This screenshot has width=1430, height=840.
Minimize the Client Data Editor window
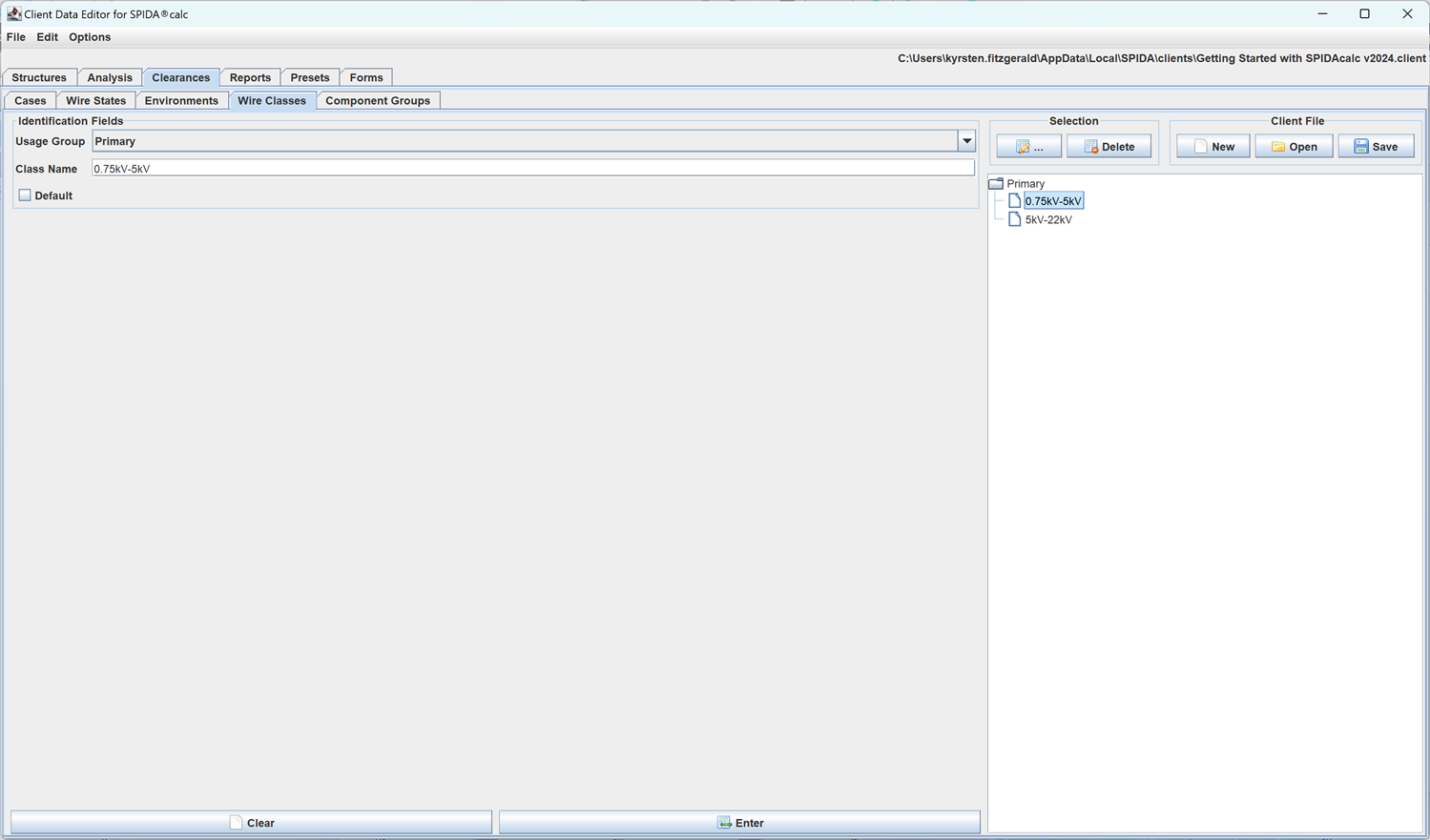[x=1322, y=13]
